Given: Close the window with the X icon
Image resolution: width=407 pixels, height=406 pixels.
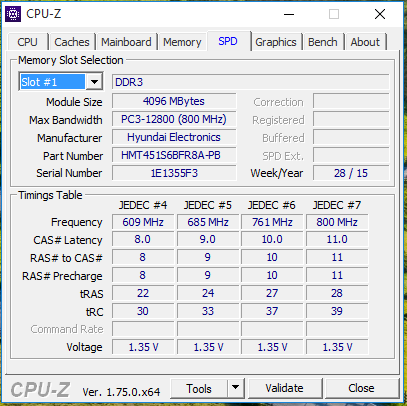Looking at the screenshot, I should 380,14.
